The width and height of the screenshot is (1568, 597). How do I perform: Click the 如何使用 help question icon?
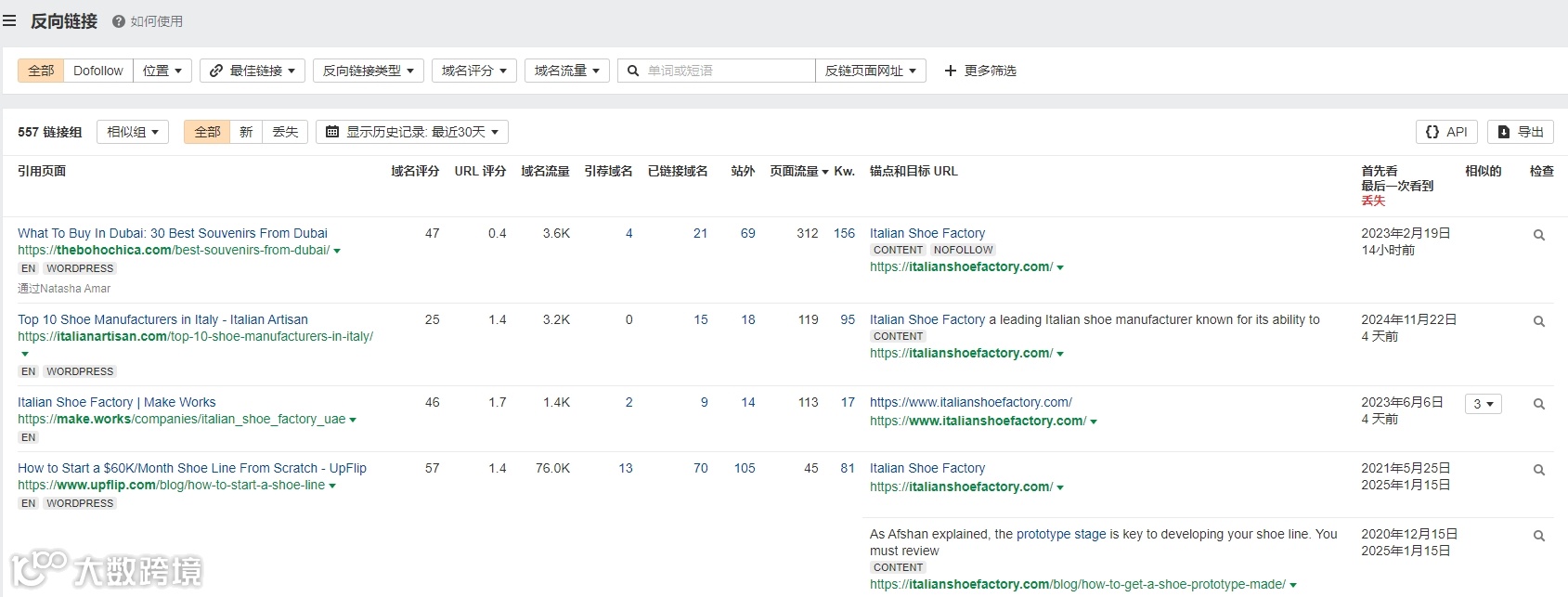coord(119,21)
